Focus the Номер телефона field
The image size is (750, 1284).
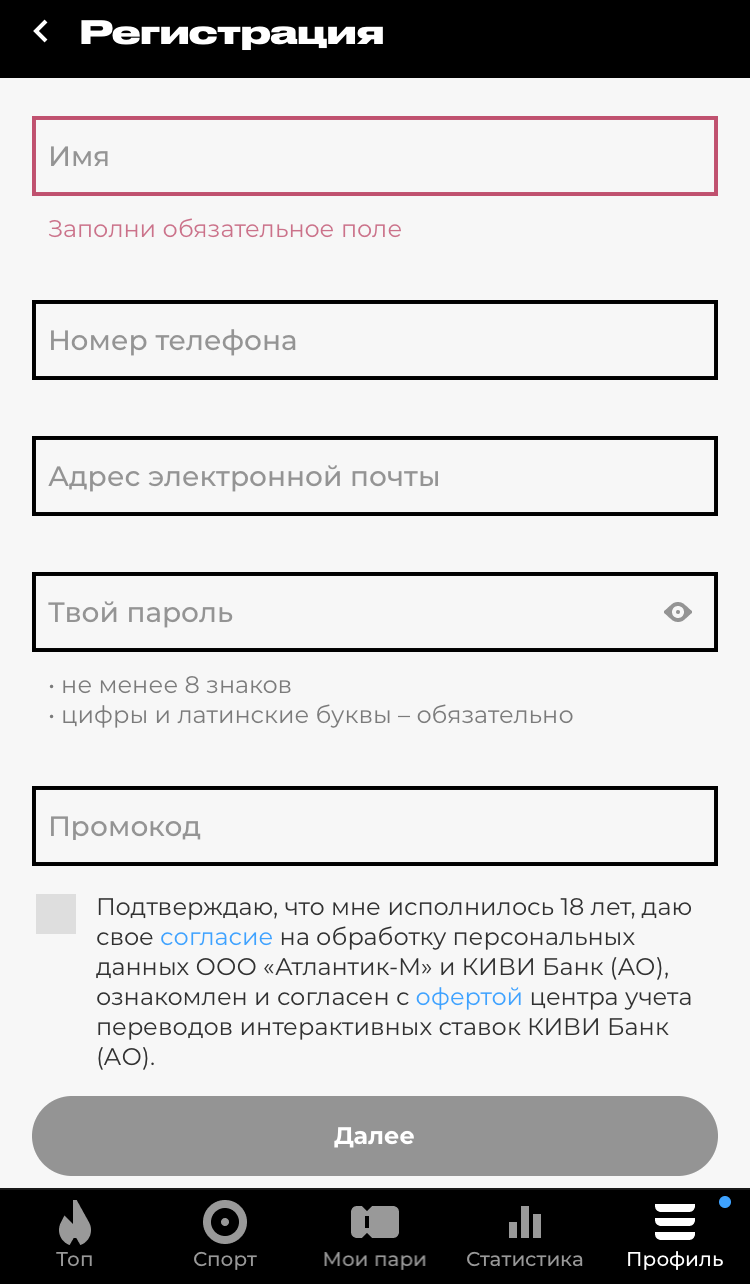pos(375,340)
